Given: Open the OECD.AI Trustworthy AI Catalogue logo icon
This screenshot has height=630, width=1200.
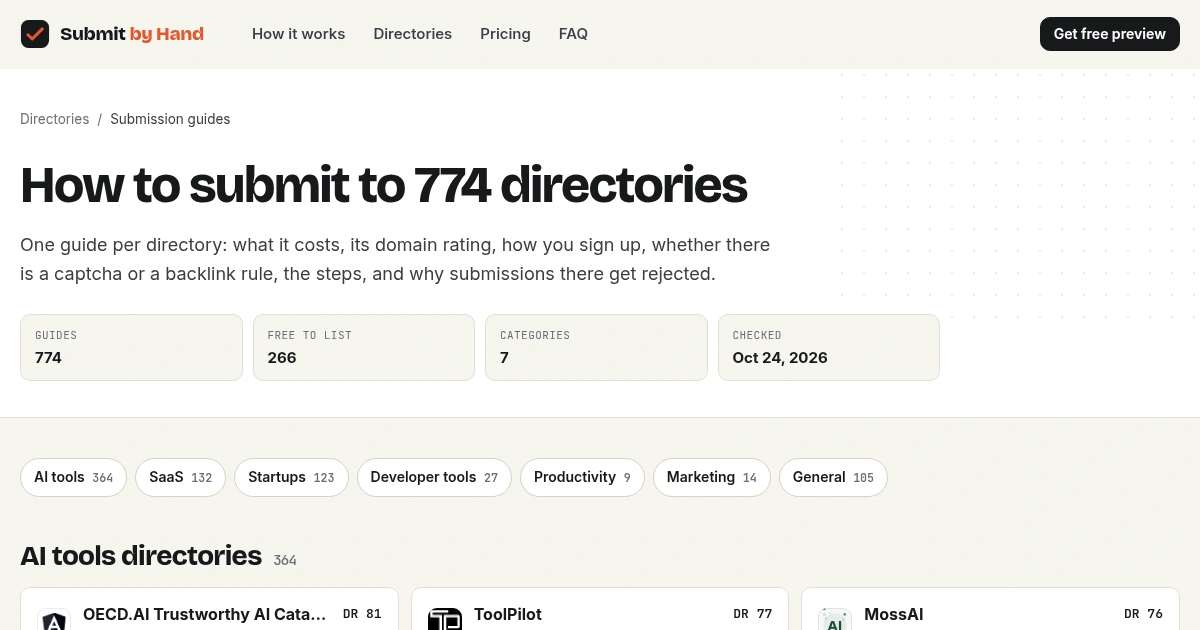Looking at the screenshot, I should (x=54, y=620).
